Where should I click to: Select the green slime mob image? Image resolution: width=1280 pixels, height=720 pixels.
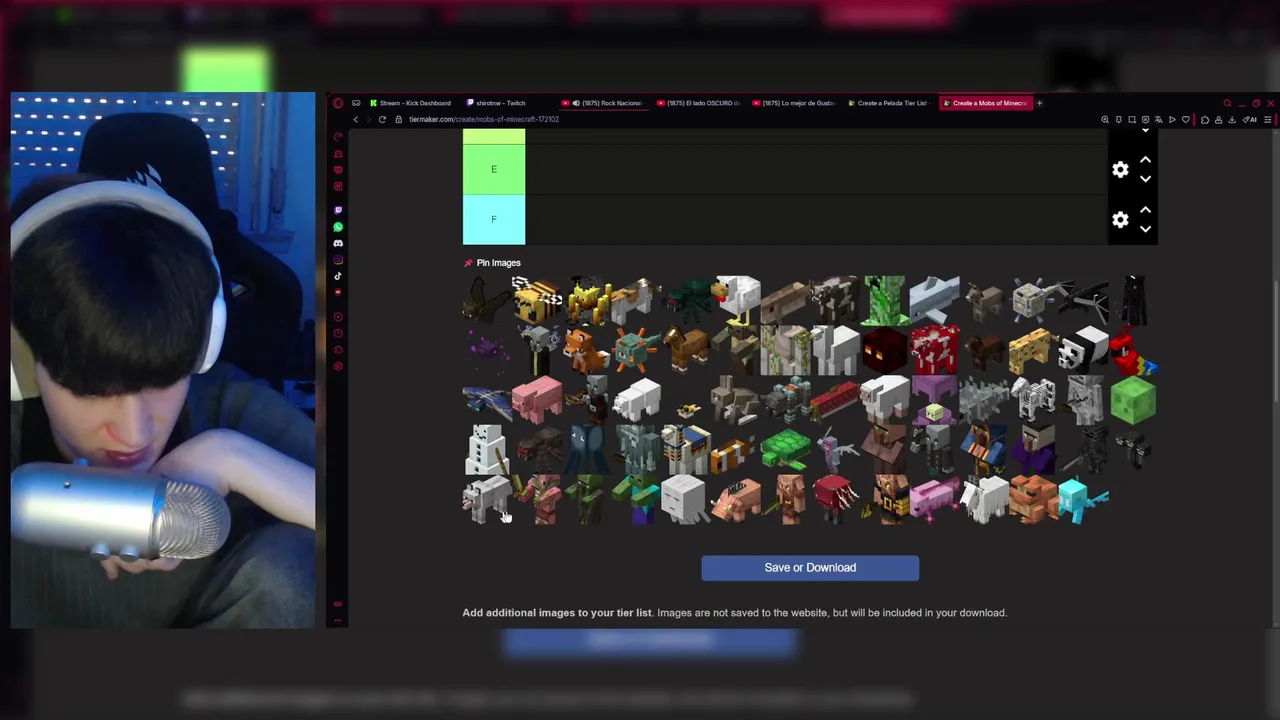pos(1133,401)
